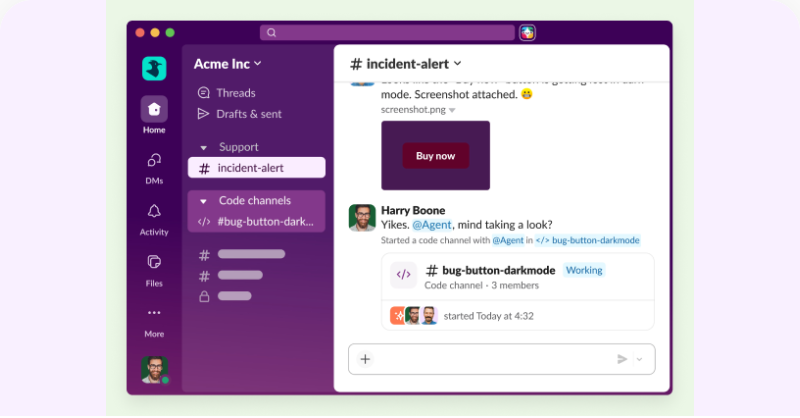The width and height of the screenshot is (800, 418).
Task: Open the bug-button-darkmode link in message
Action: coord(587,240)
